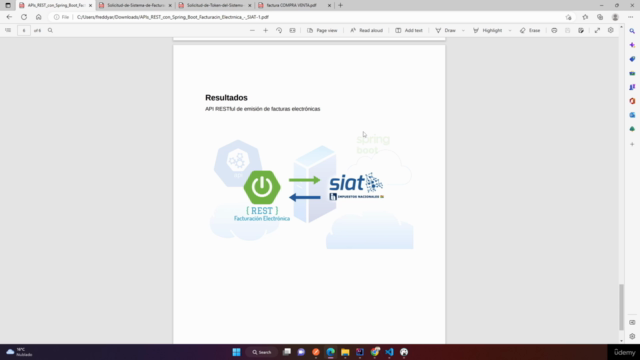Viewport: 640px width, 360px height.
Task: Switch to factura COMPRA VENTA.pdf tab
Action: tap(291, 5)
